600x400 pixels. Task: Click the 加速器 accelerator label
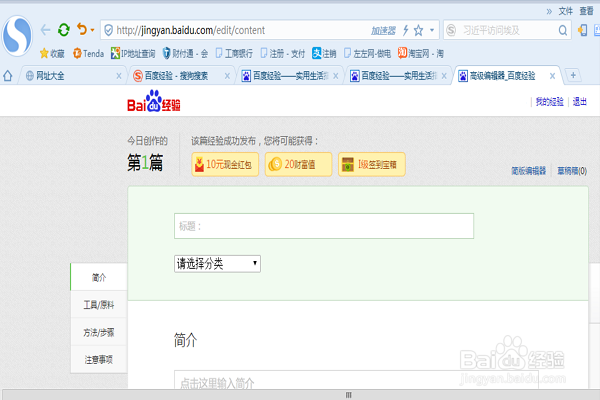pos(383,31)
